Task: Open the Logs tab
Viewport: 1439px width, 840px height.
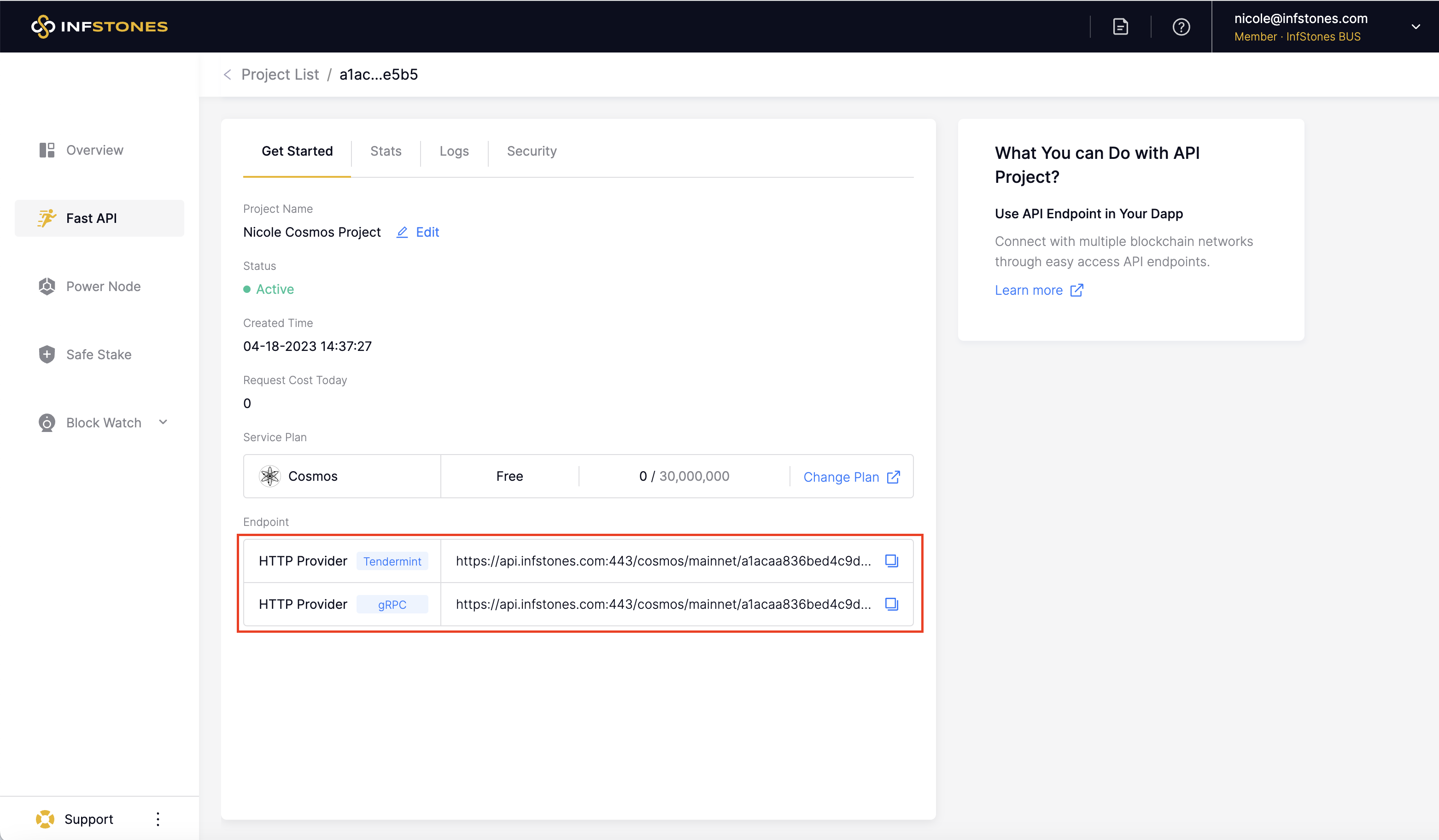Action: tap(453, 152)
